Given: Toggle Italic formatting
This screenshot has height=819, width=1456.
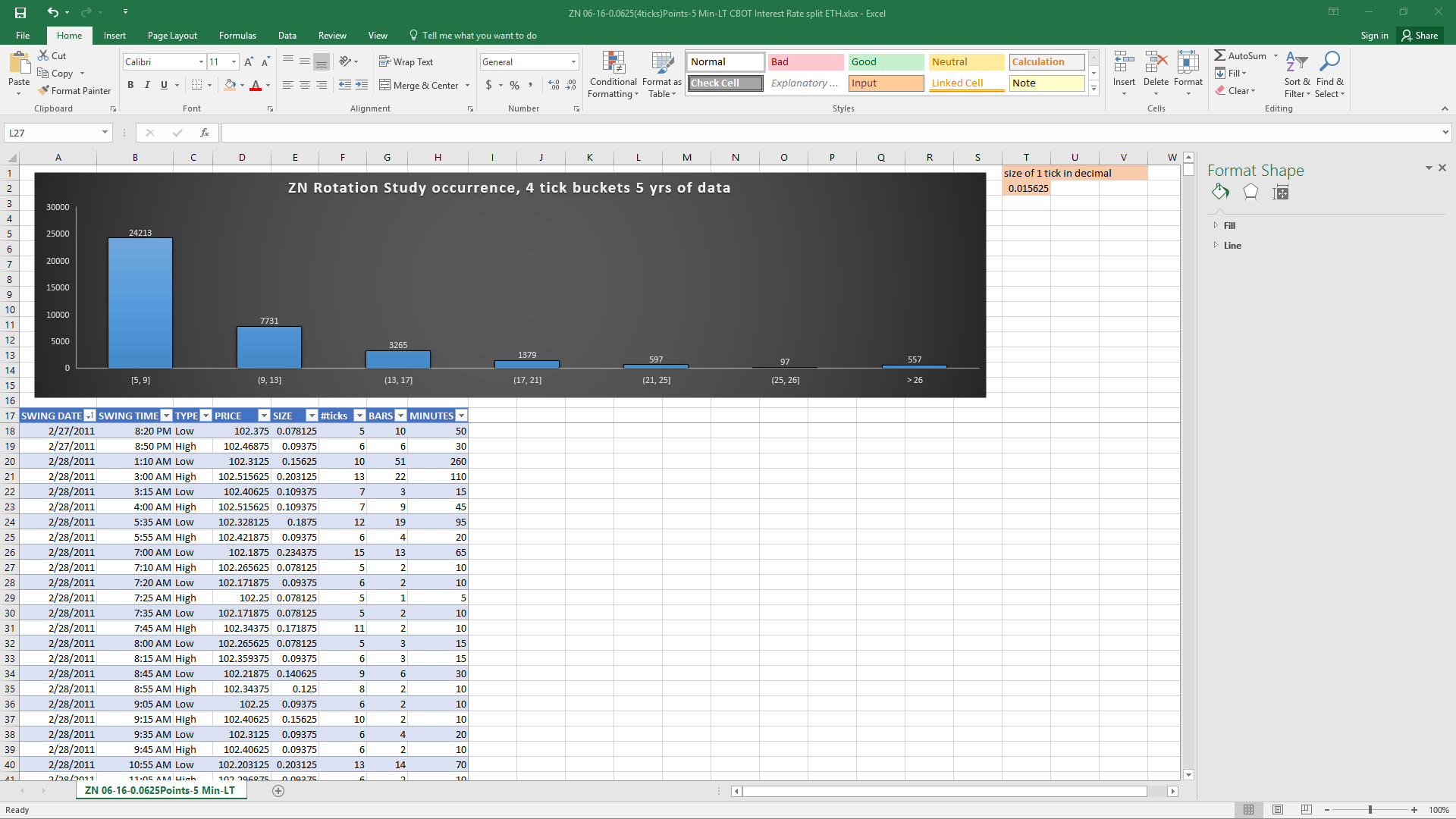Looking at the screenshot, I should point(147,85).
